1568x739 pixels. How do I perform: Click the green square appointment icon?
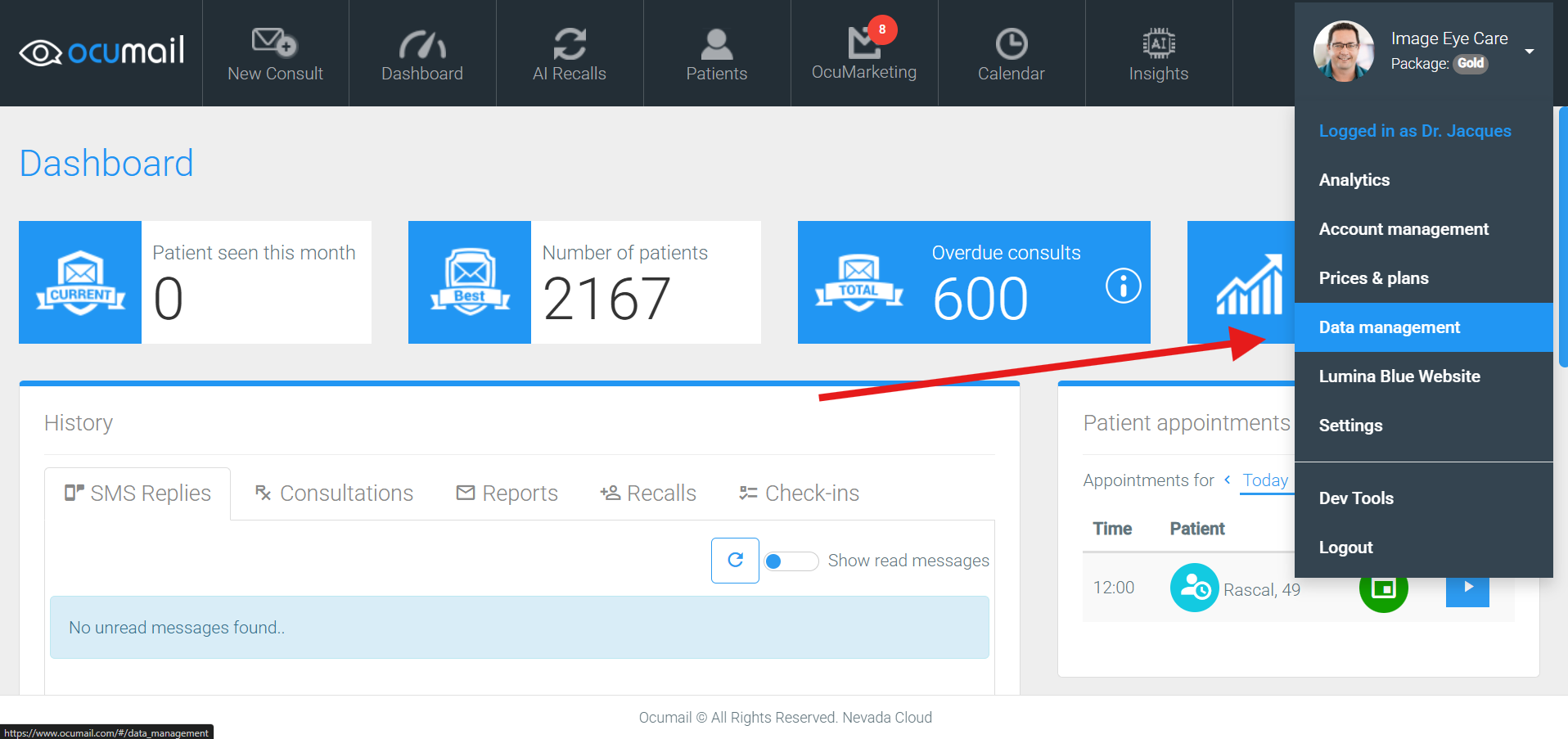1383,591
